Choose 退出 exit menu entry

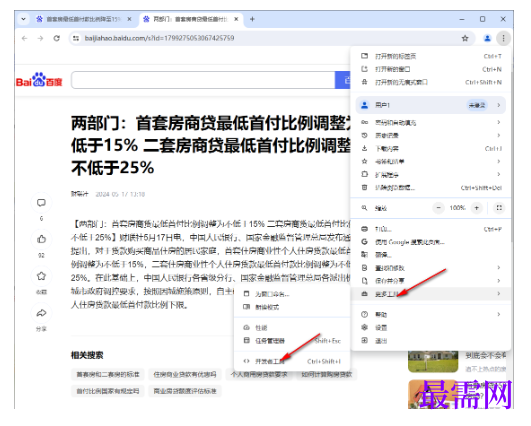click(x=431, y=341)
